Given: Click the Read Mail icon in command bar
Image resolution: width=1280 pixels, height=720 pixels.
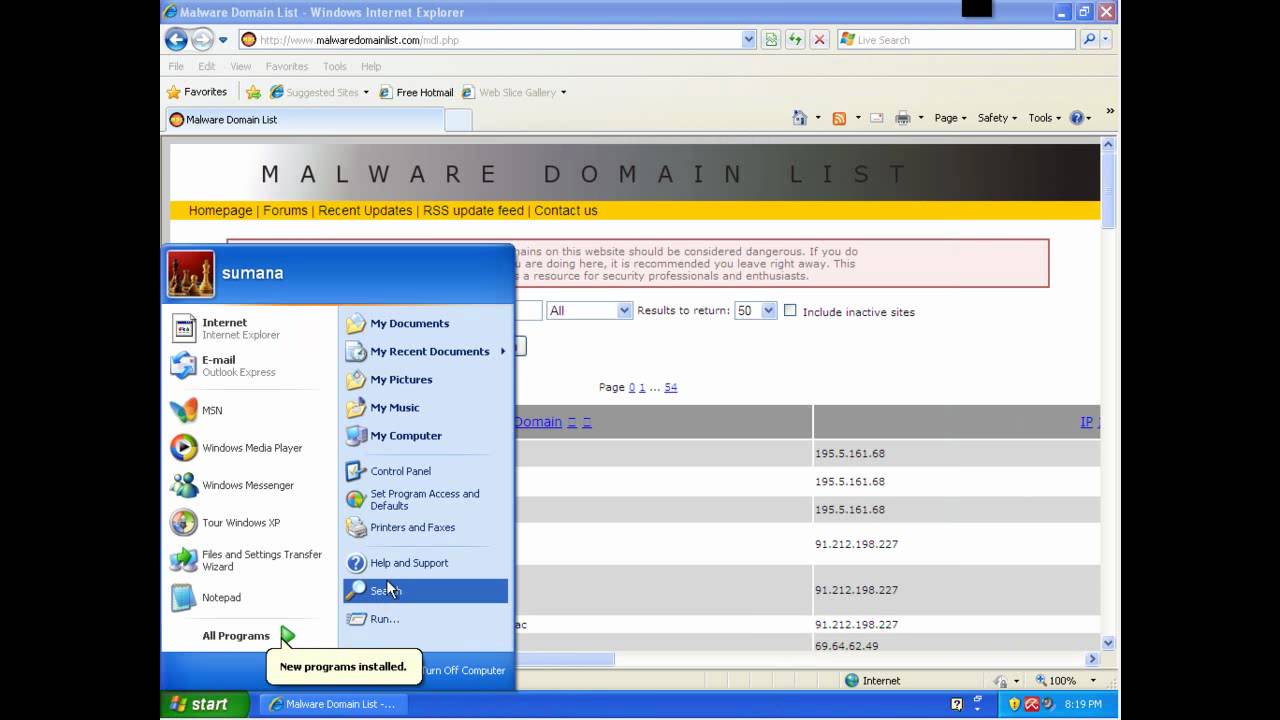Looking at the screenshot, I should (877, 118).
